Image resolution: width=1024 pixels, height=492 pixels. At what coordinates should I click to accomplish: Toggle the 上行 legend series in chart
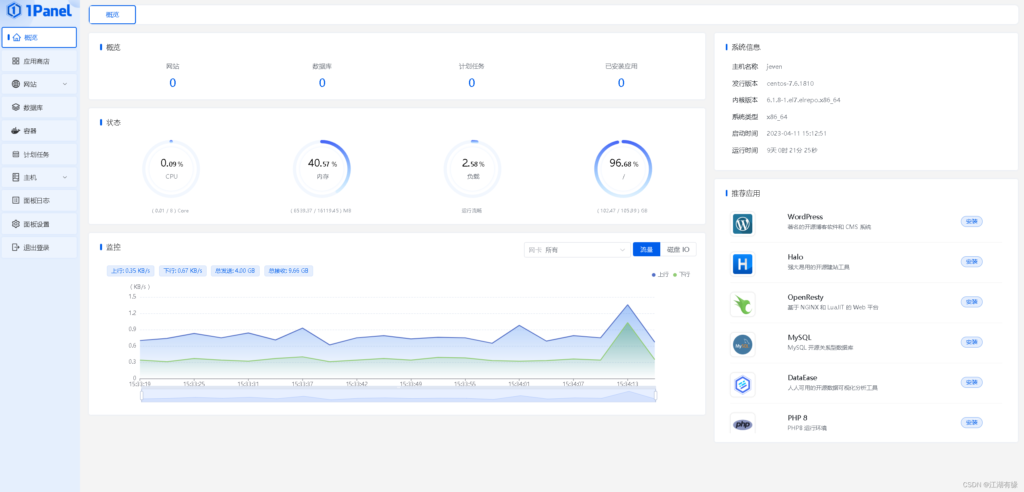tap(660, 273)
